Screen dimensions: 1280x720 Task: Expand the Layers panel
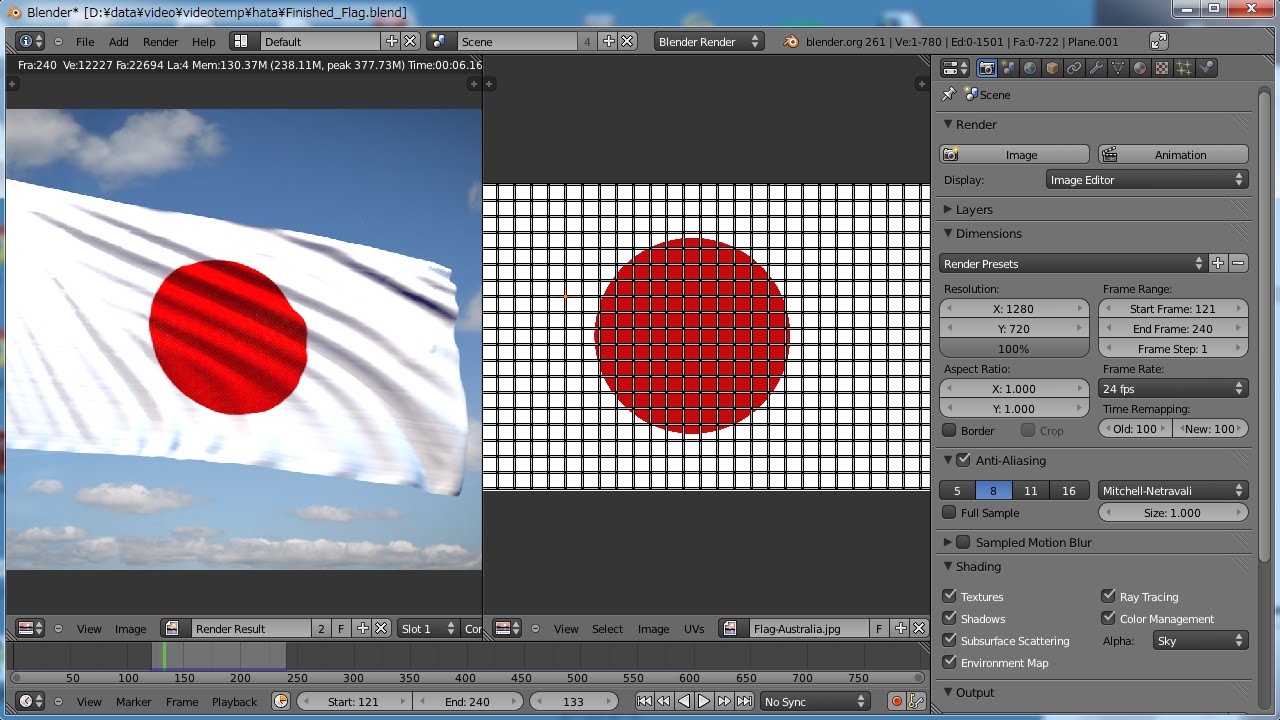[x=973, y=209]
